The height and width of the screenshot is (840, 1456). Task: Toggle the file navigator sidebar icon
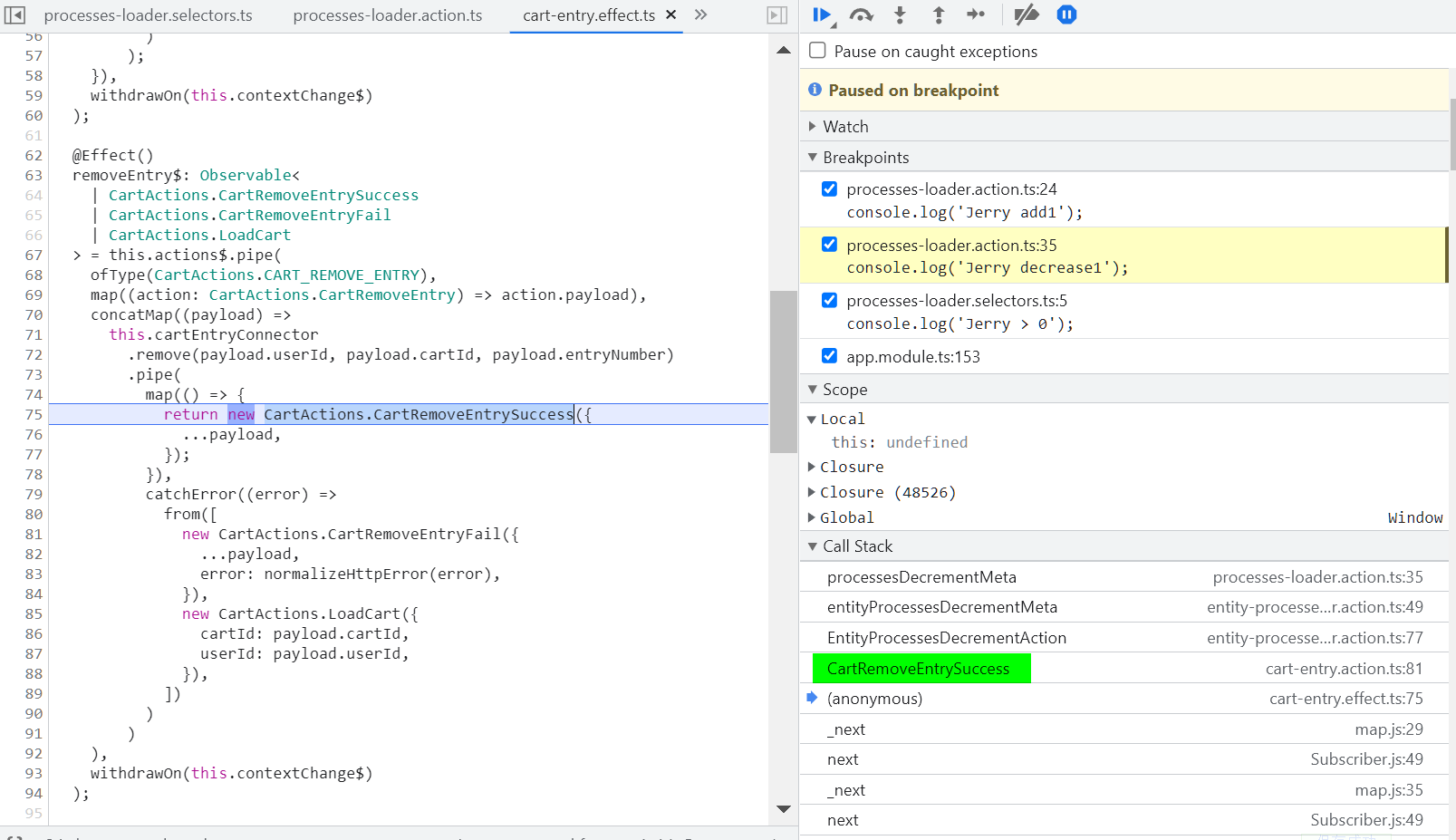click(x=15, y=15)
